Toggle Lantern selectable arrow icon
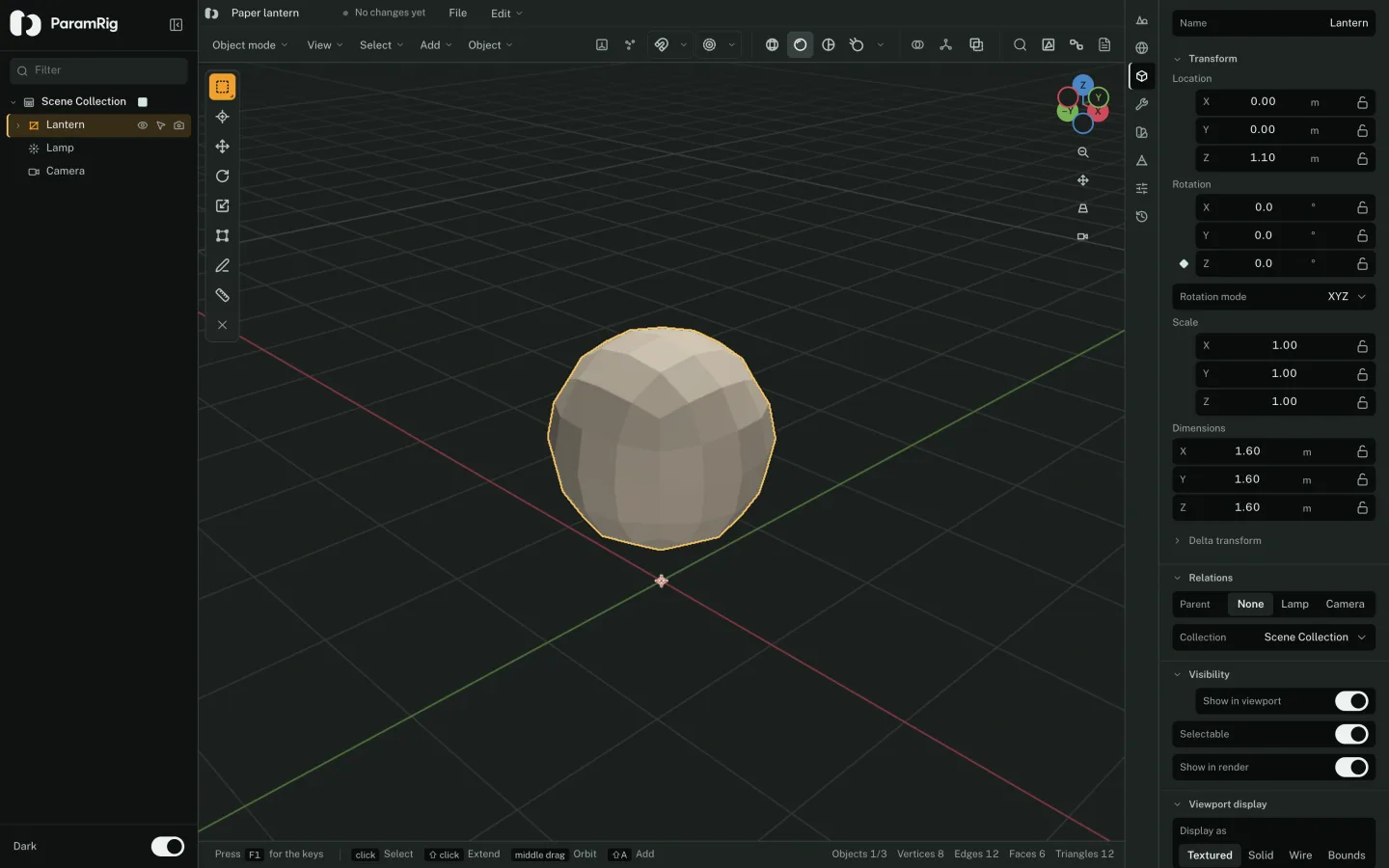The height and width of the screenshot is (868, 1389). coord(161,125)
